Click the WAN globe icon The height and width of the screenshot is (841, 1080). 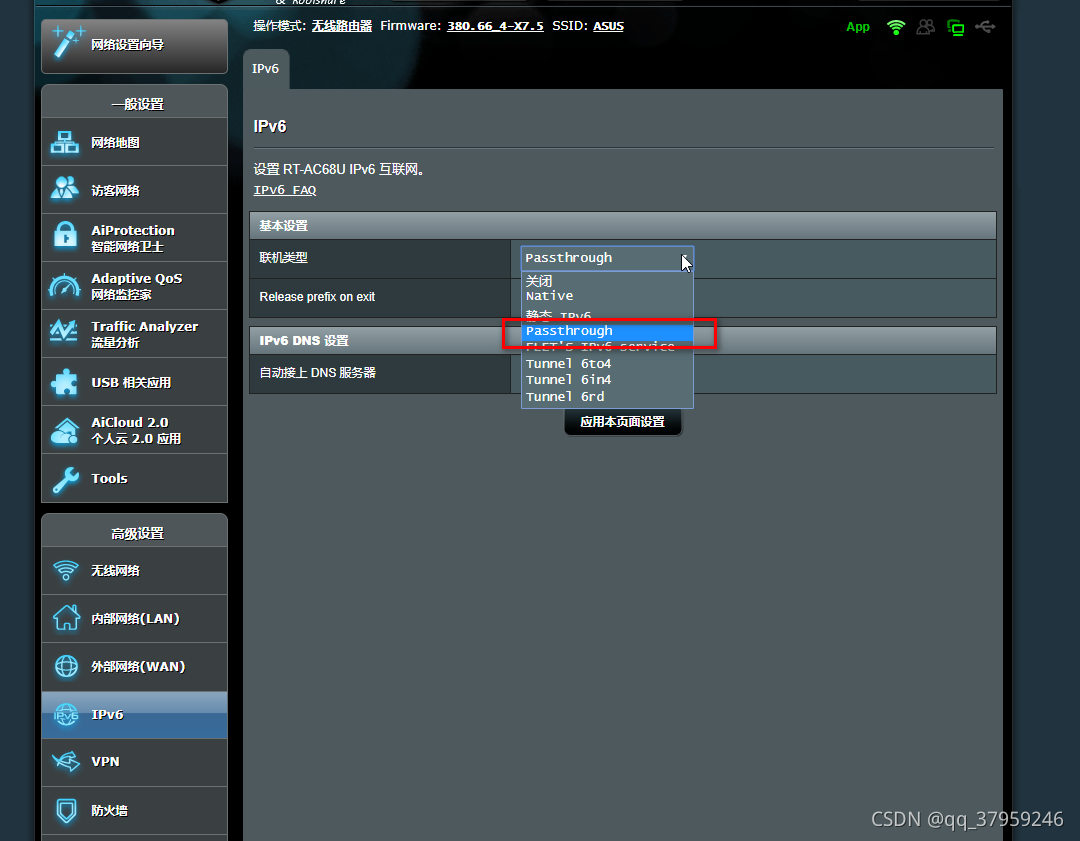(x=66, y=666)
